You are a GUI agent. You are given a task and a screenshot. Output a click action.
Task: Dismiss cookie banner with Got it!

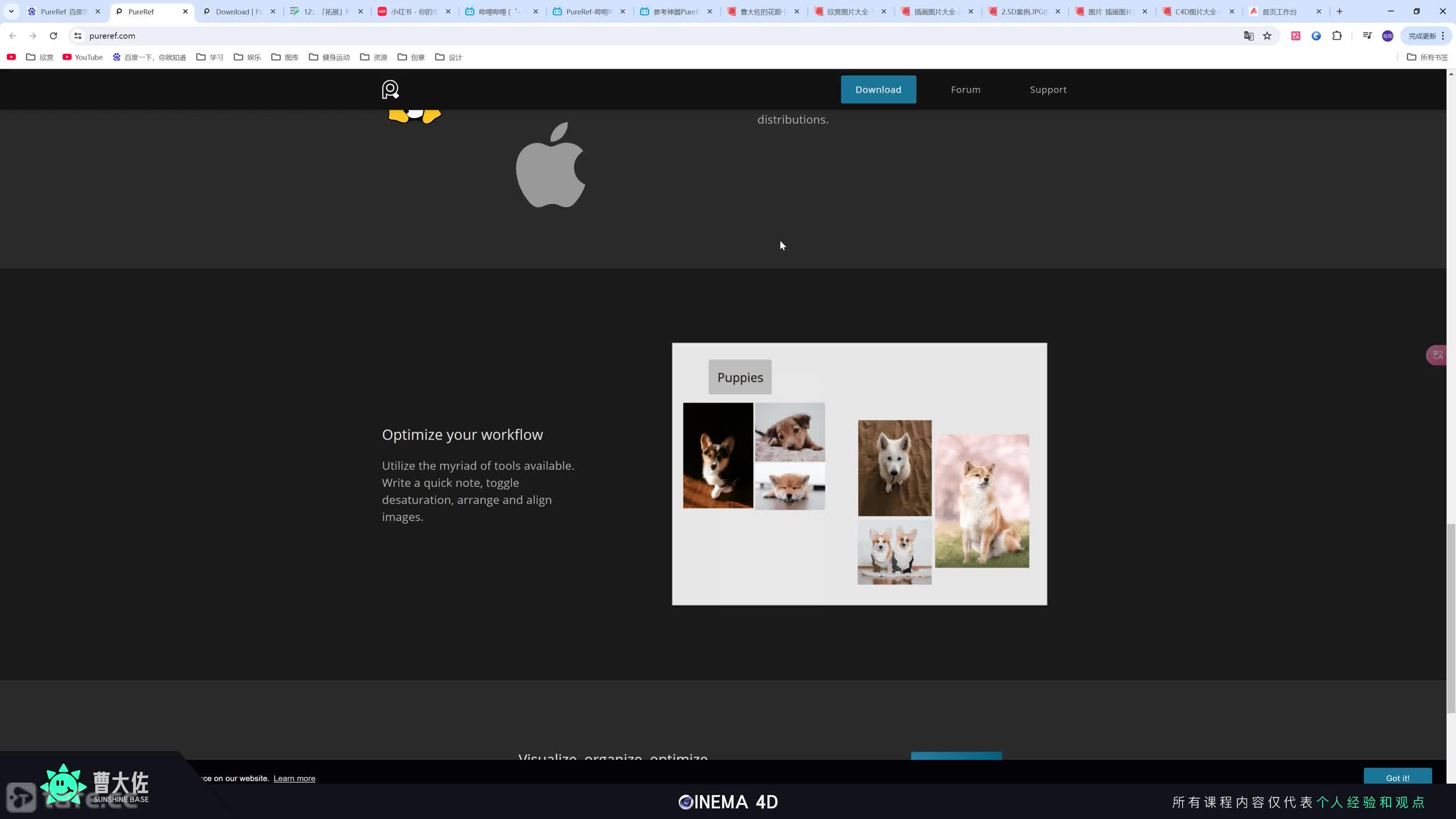[1397, 778]
